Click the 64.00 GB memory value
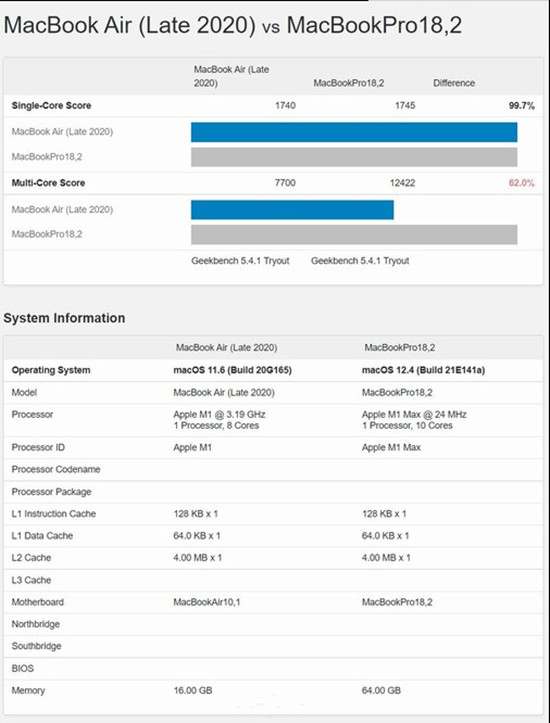The image size is (550, 723). 381,691
